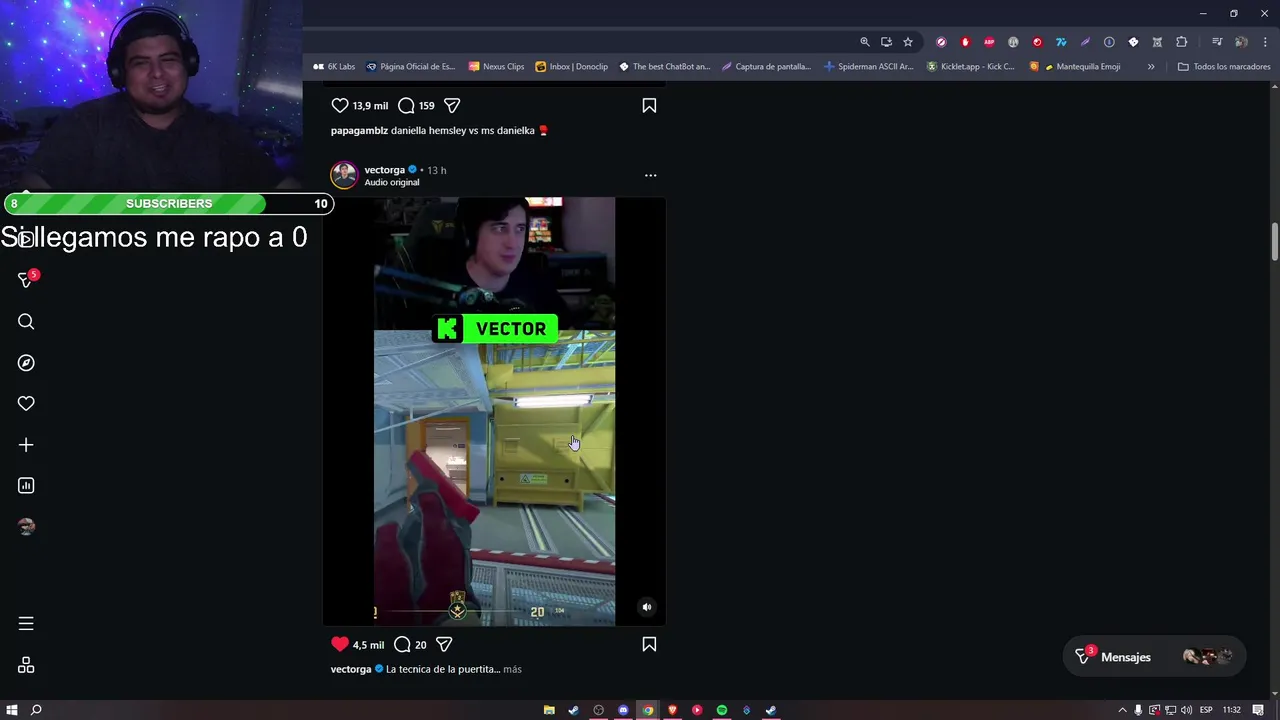Open the dashboard chart icon in sidebar
The height and width of the screenshot is (720, 1280).
pyautogui.click(x=26, y=485)
